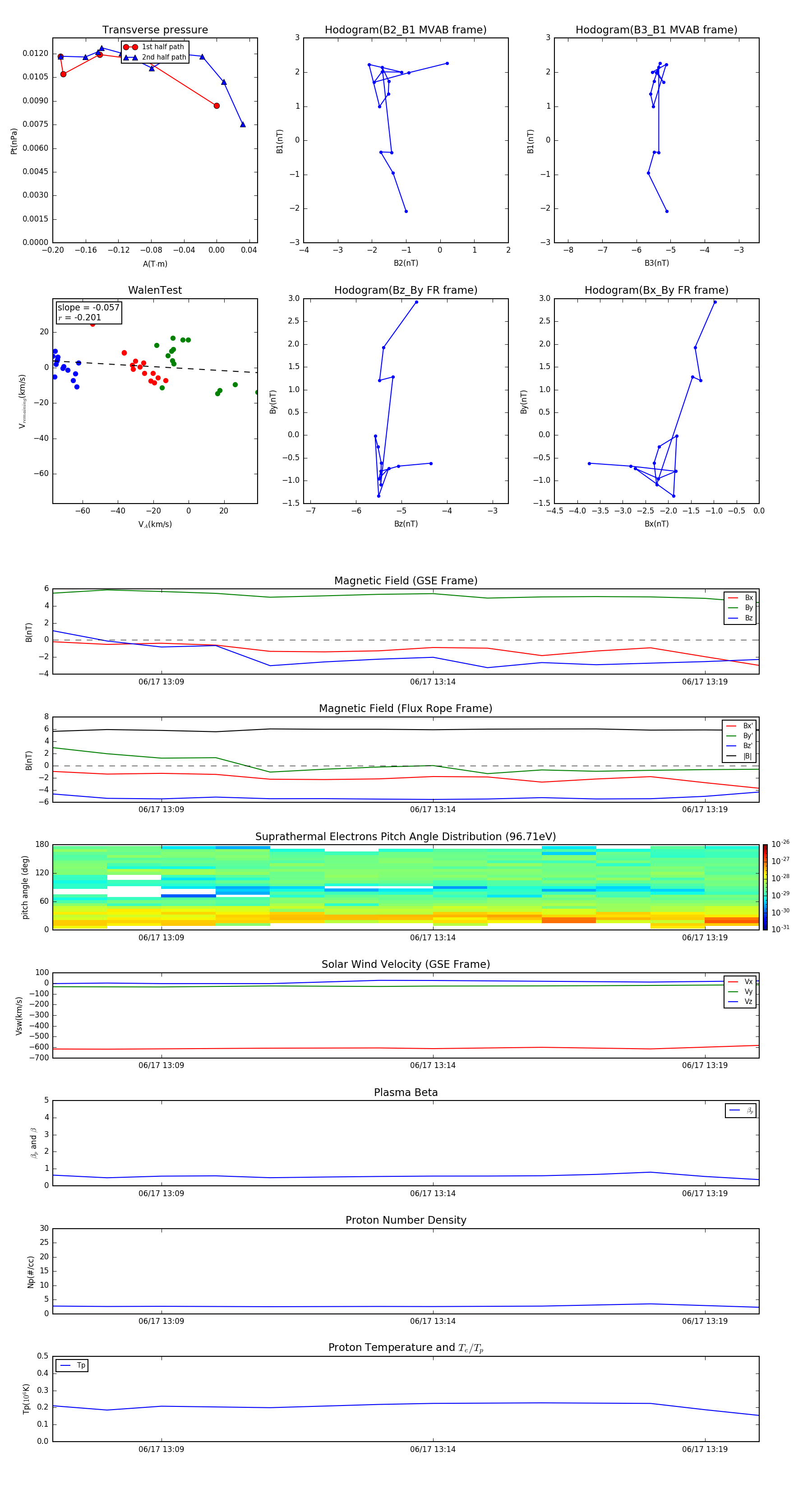Select 'Vy' in the velocity legend
The width and height of the screenshot is (812, 1489).
pos(741,992)
